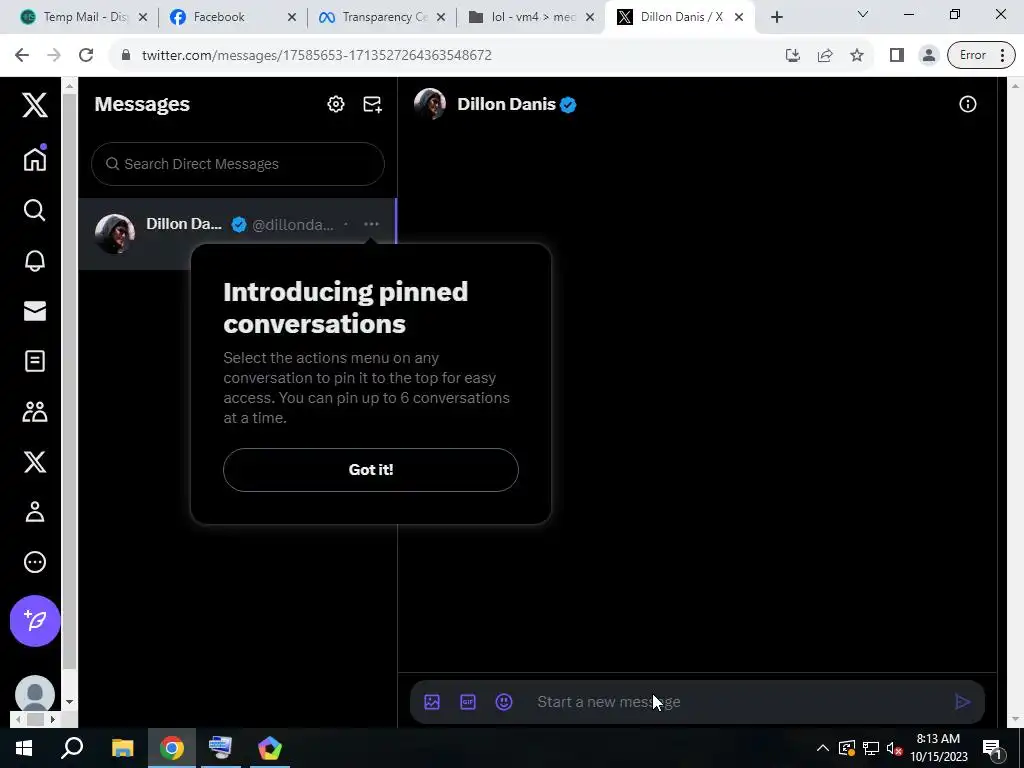Go back in browser
The height and width of the screenshot is (768, 1024).
(22, 56)
